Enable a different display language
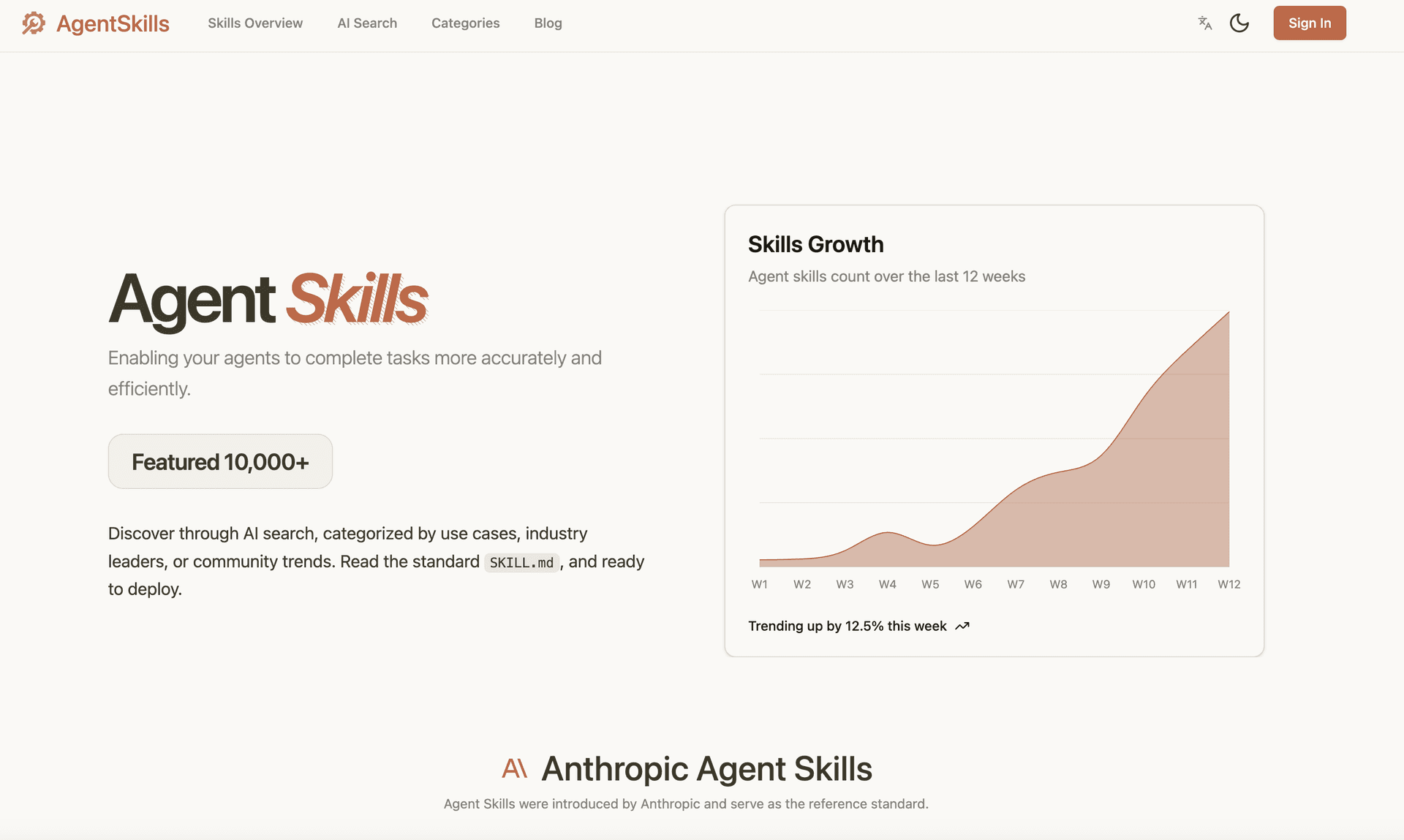Screen dimensions: 1404x840 1204,23
